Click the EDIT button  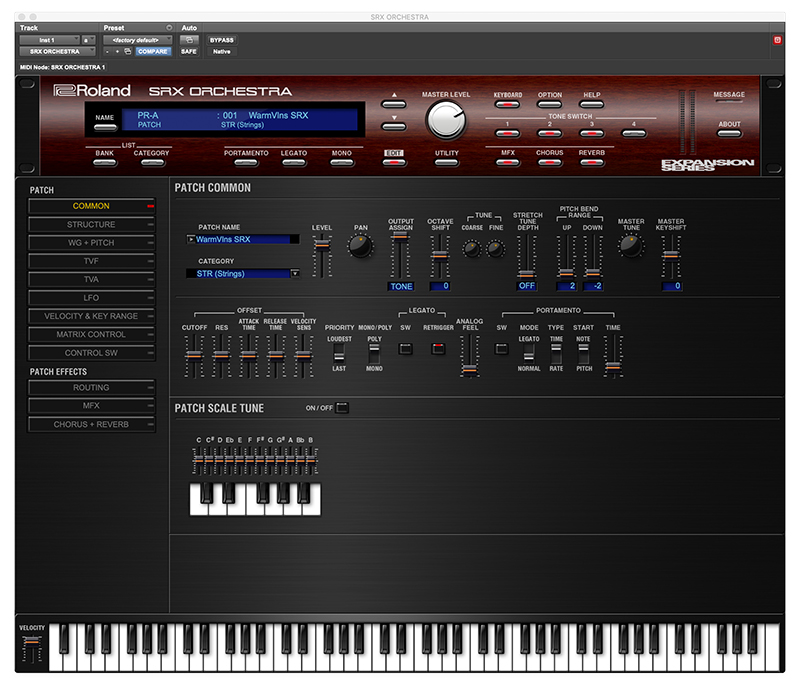click(x=394, y=162)
